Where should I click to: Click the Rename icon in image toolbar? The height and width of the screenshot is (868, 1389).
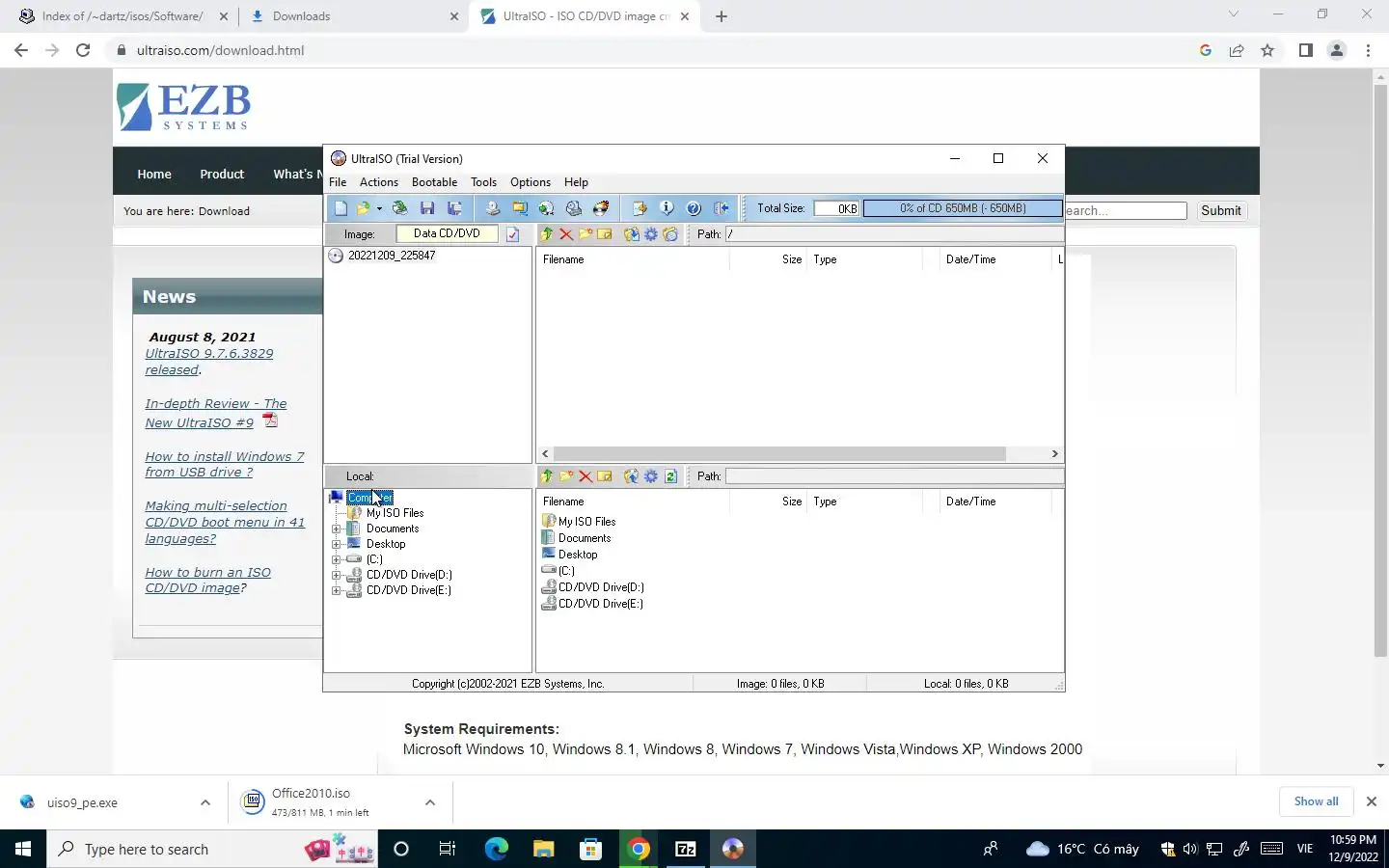pos(605,234)
